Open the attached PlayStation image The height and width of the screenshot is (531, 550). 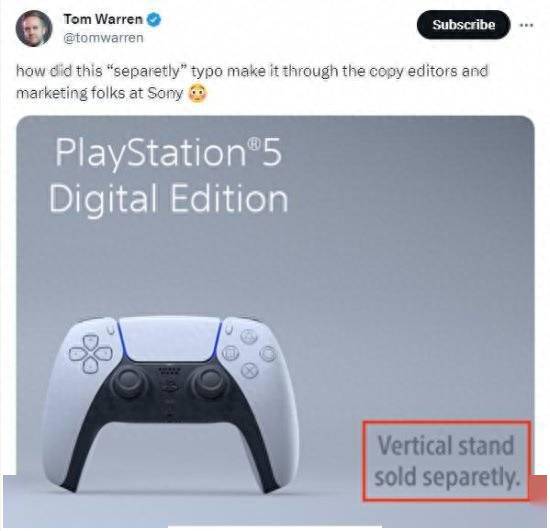[x=275, y=321]
